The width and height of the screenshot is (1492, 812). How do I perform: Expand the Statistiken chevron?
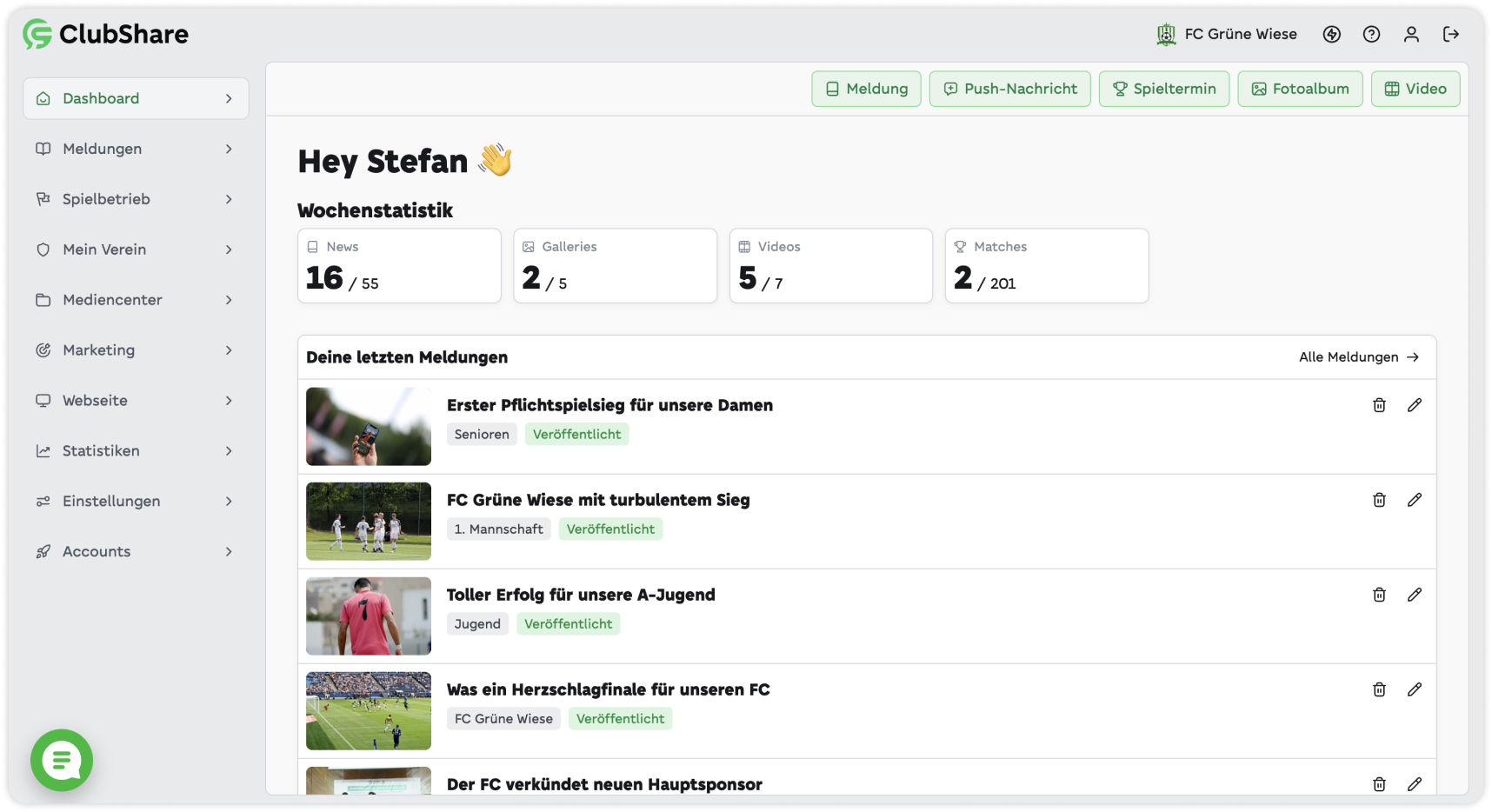point(229,451)
